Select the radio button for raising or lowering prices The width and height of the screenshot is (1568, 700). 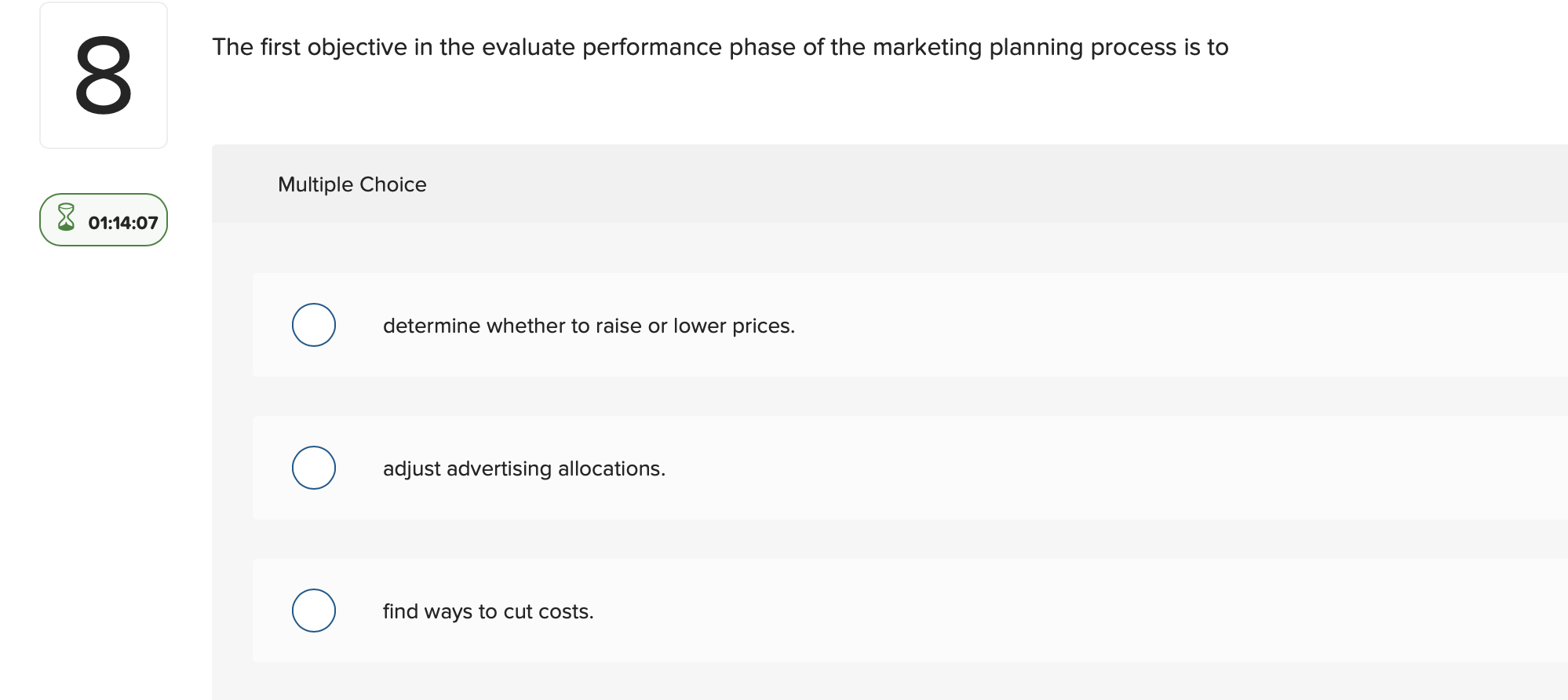coord(313,324)
